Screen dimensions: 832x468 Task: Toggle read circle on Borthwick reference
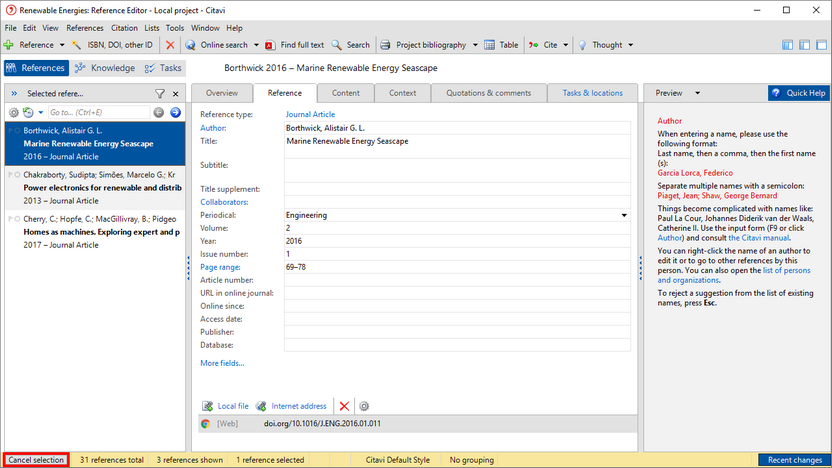(x=18, y=131)
